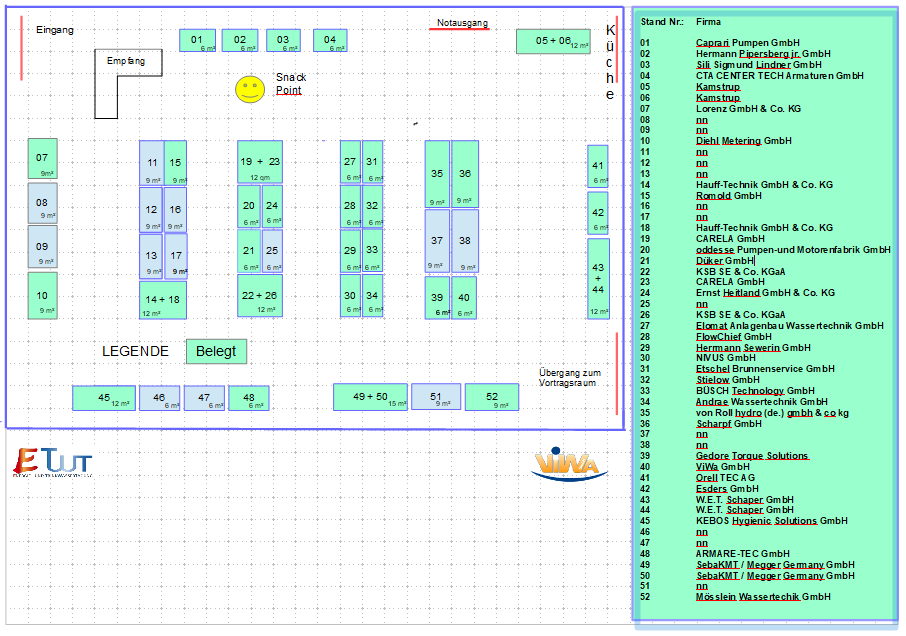Select the combined booth 14 + 18
906x636 pixels.
coord(163,300)
